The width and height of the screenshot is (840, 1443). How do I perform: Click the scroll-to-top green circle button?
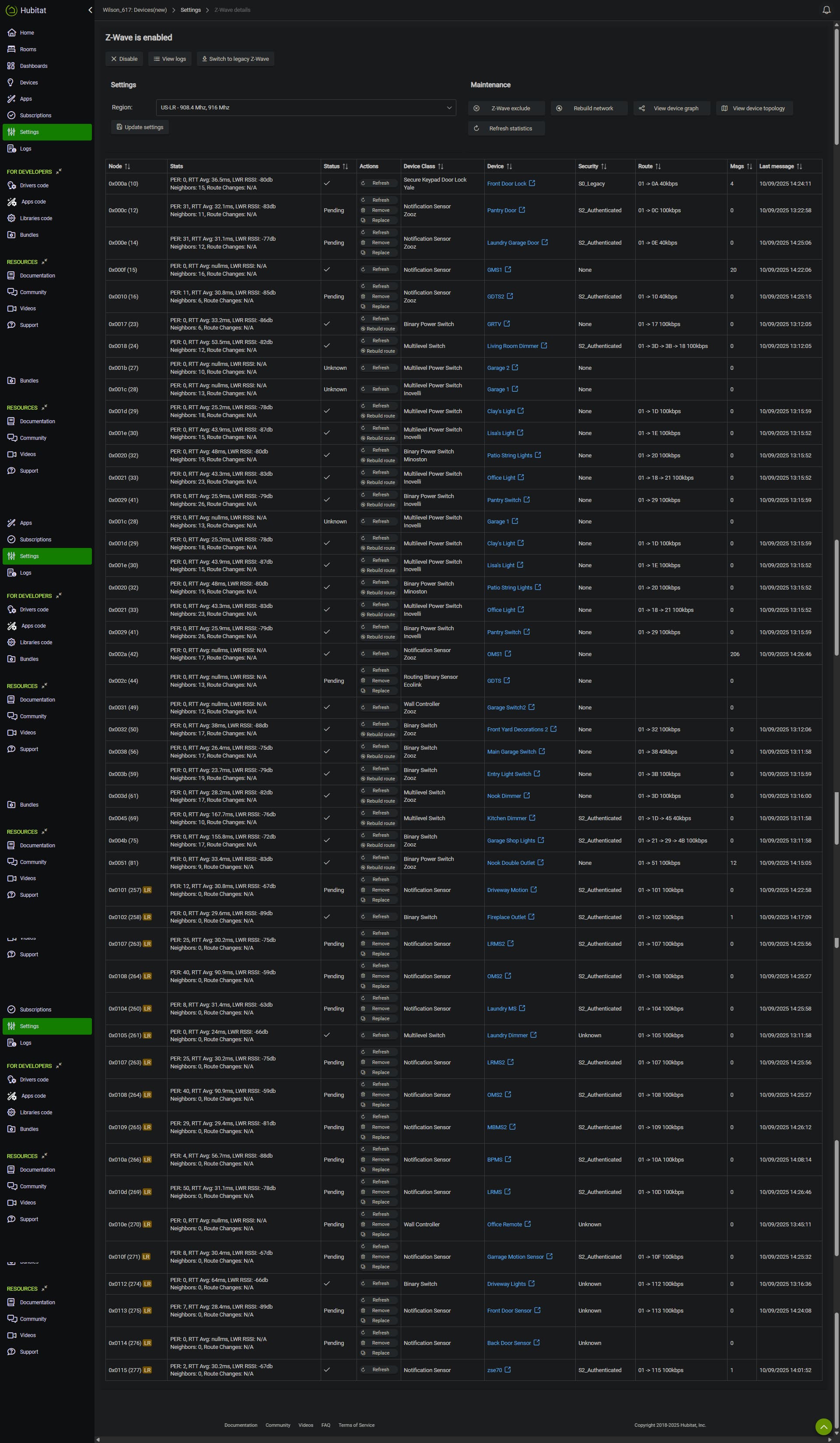click(x=823, y=1426)
